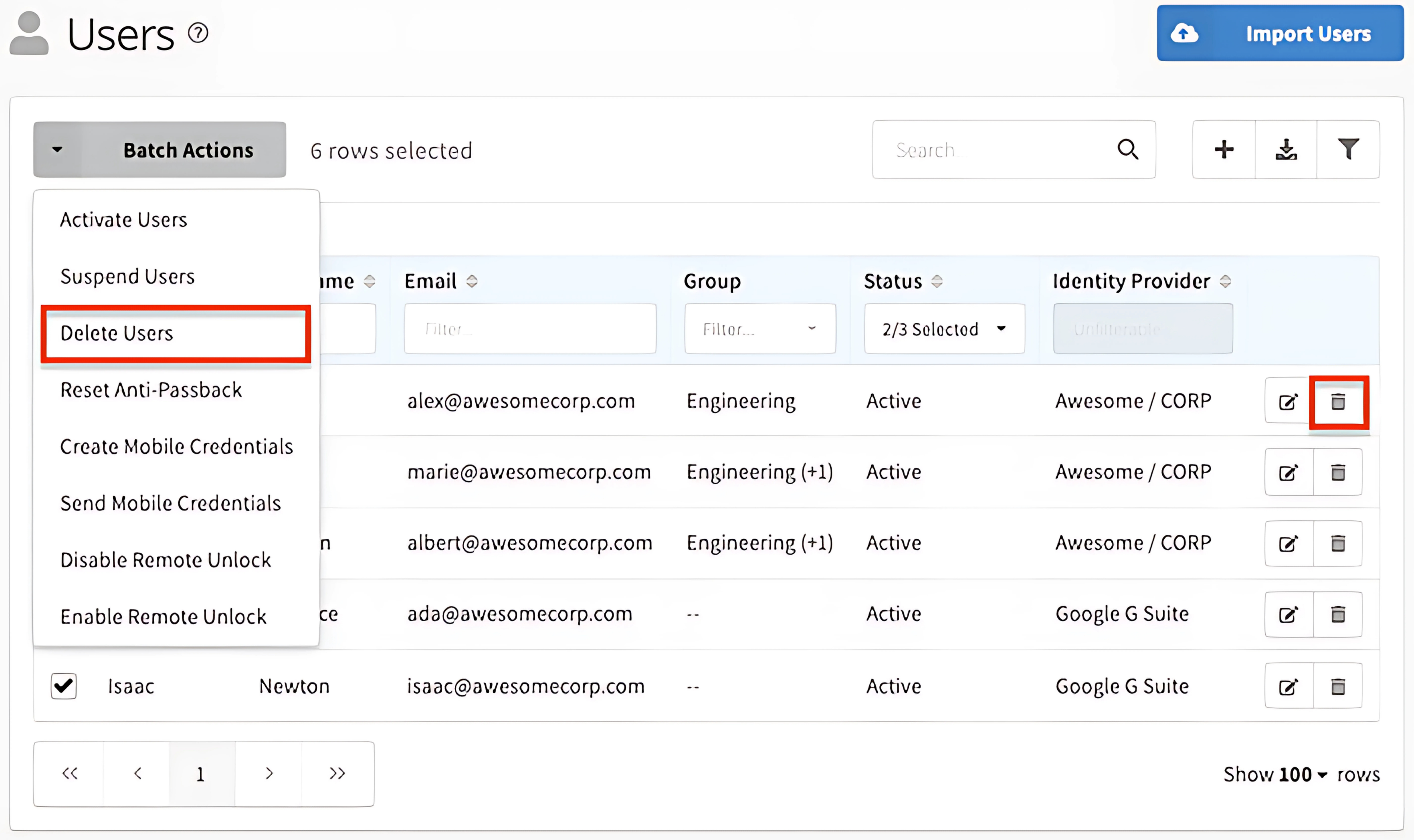
Task: Open the Batch Actions dropdown
Action: (160, 150)
